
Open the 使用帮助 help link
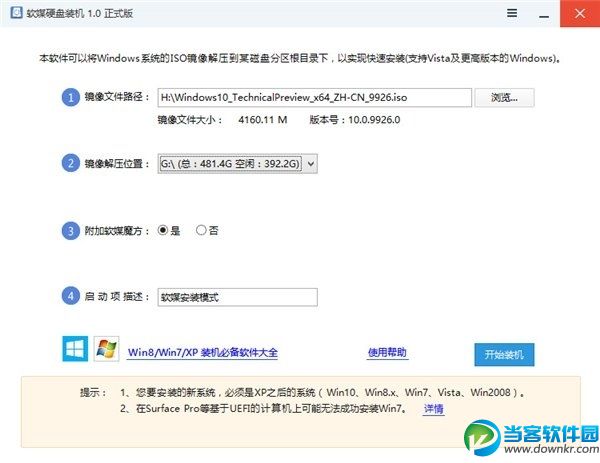tap(387, 352)
